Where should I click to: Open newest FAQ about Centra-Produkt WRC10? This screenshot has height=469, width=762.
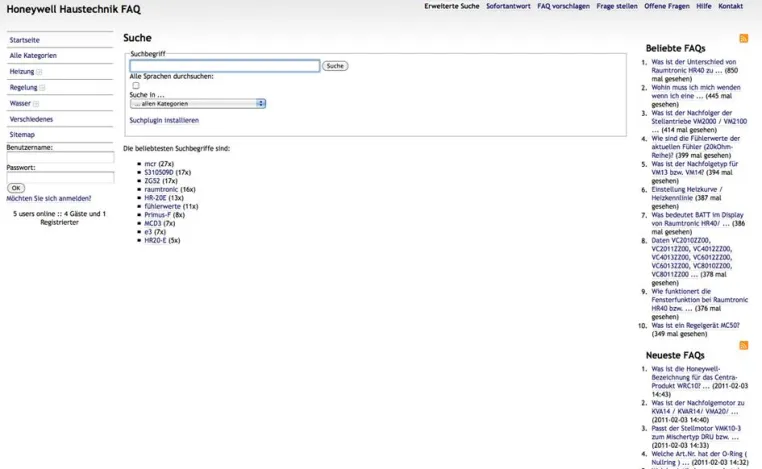click(x=694, y=377)
